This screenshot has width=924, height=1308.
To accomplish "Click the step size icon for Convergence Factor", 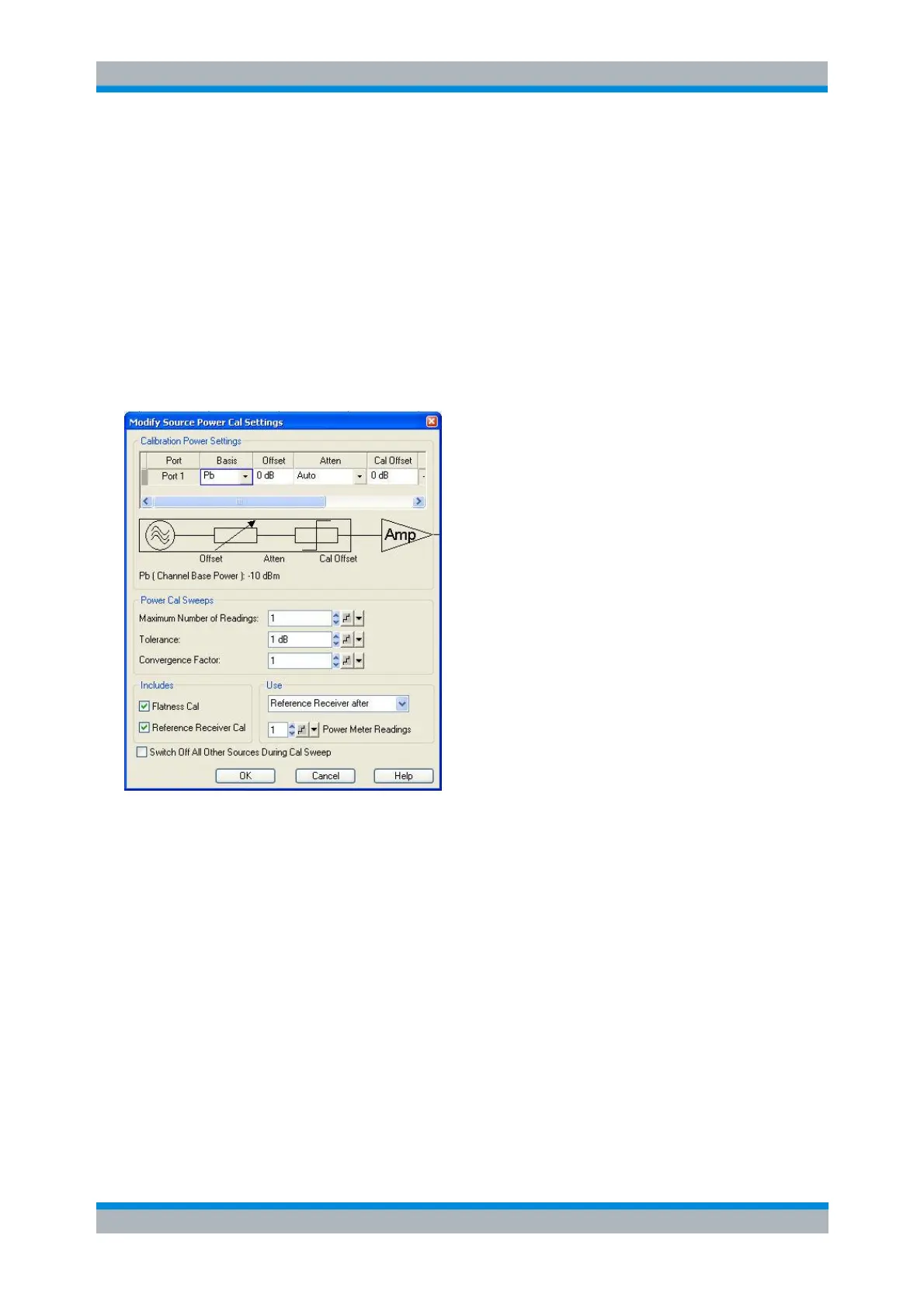I will point(347,660).
